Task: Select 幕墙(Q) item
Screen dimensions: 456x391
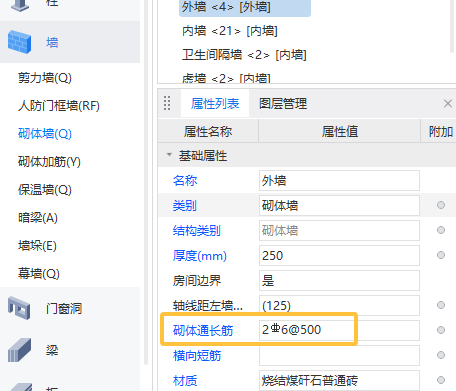Action: 39,274
